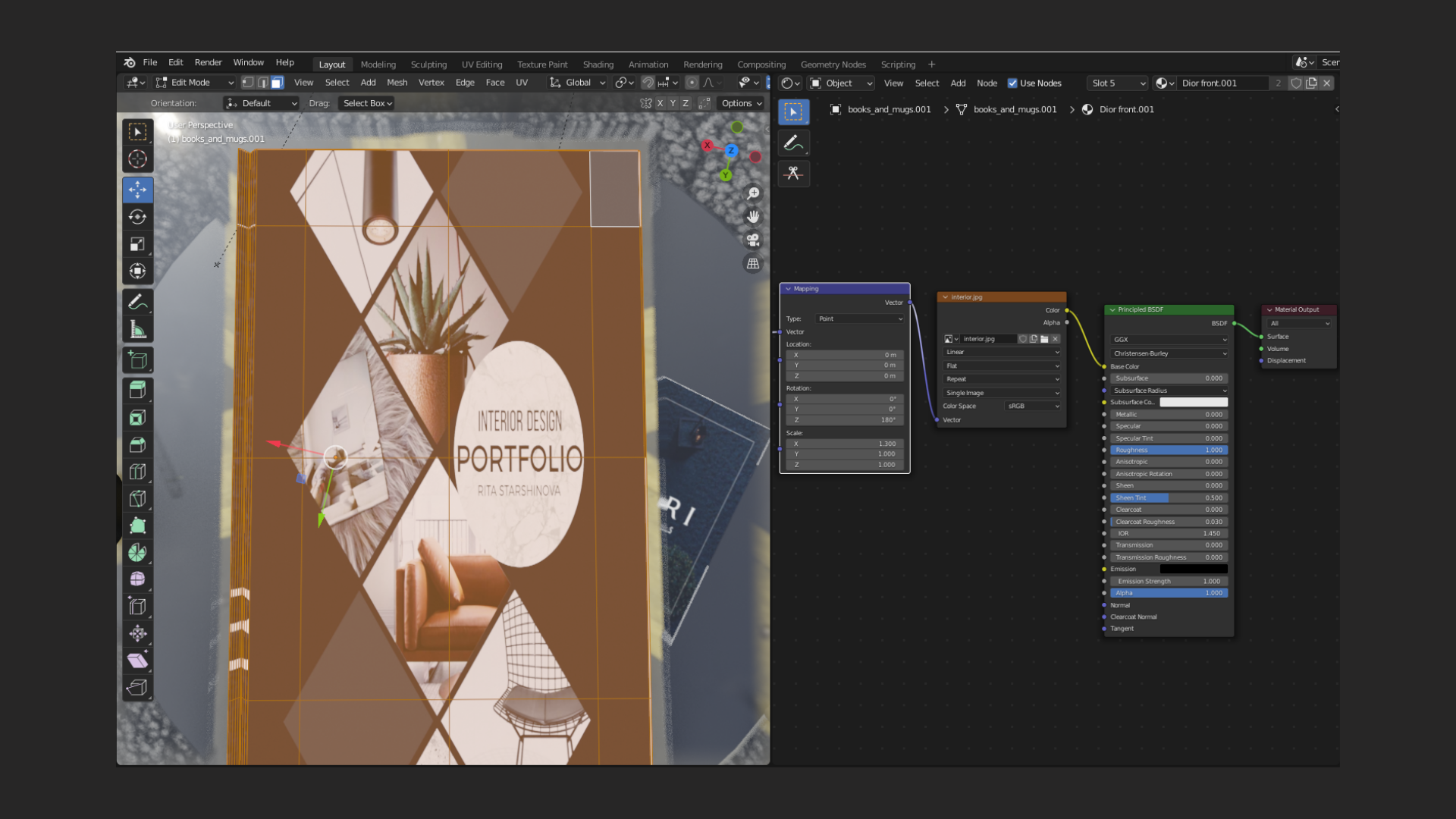Screen dimensions: 1456x819
Task: Open the GGX distribution dropdown
Action: point(1169,340)
